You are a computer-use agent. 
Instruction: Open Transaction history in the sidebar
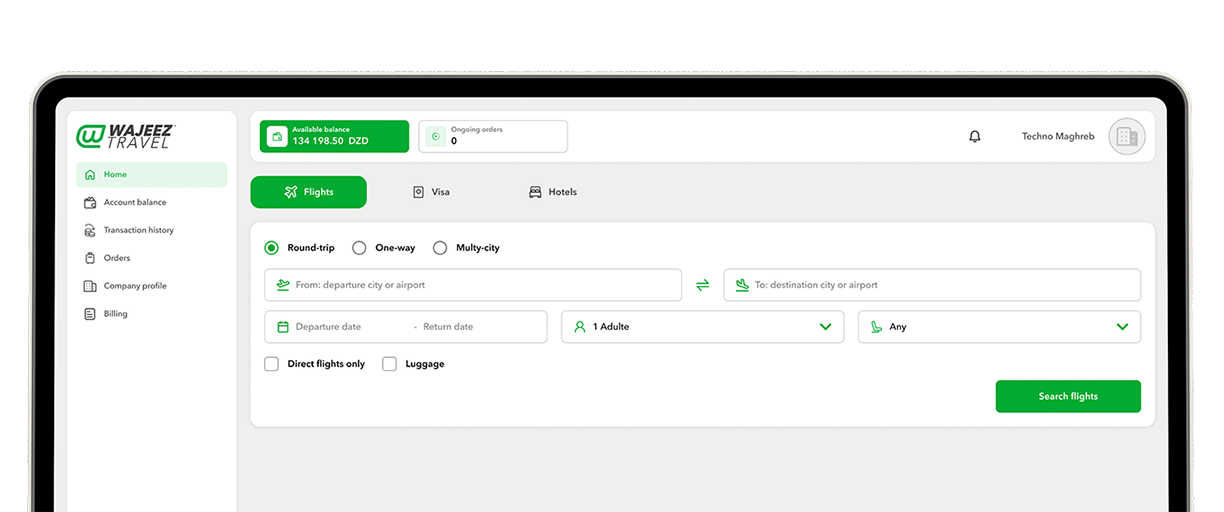coord(138,230)
